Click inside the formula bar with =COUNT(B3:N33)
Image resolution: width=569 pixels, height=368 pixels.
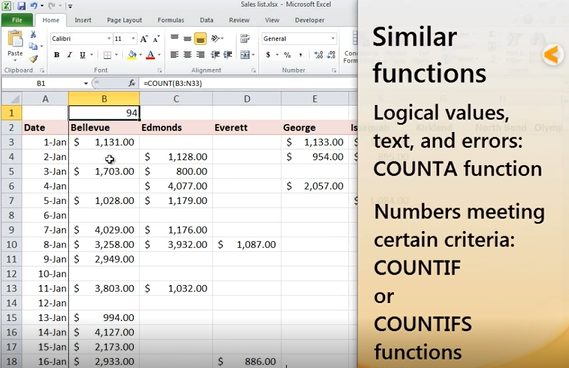[248, 83]
